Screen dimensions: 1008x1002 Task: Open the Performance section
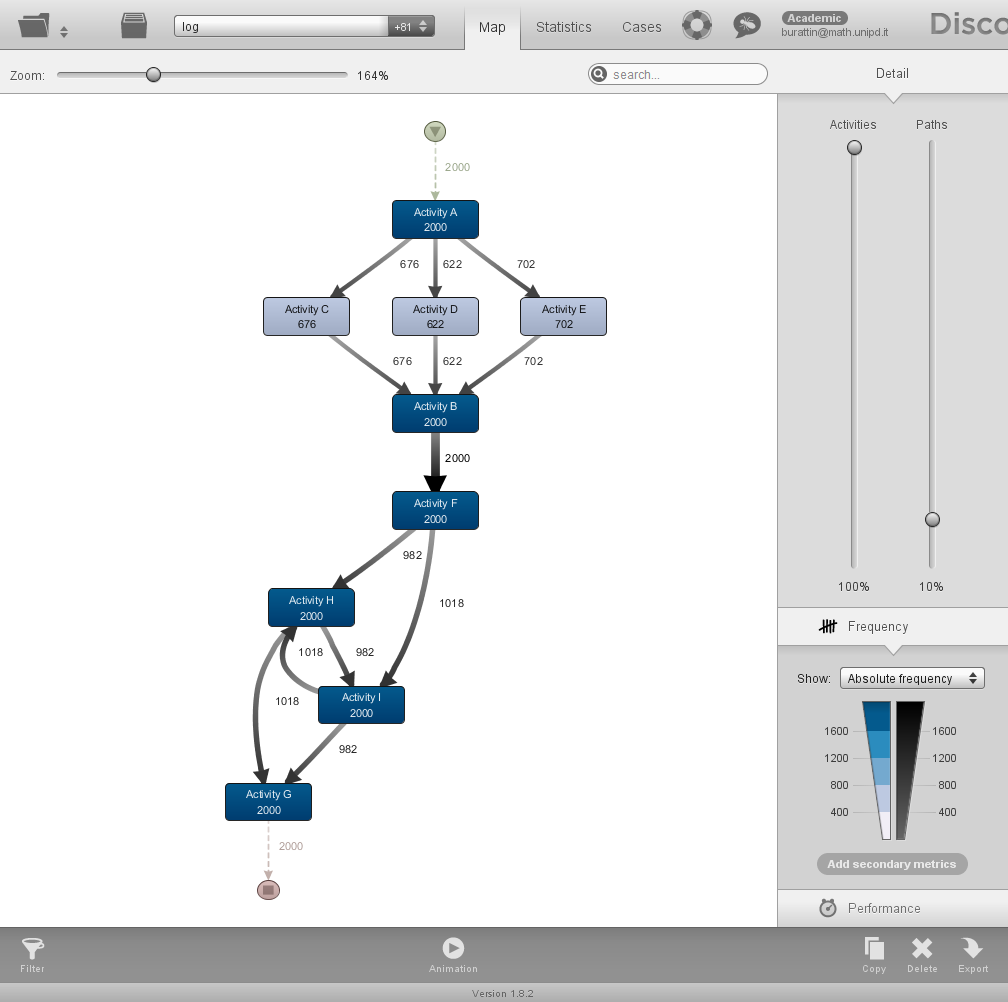click(x=892, y=908)
